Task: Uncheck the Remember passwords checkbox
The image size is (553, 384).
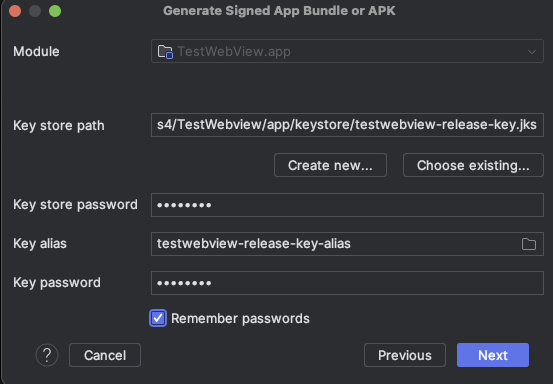Action: pos(158,318)
